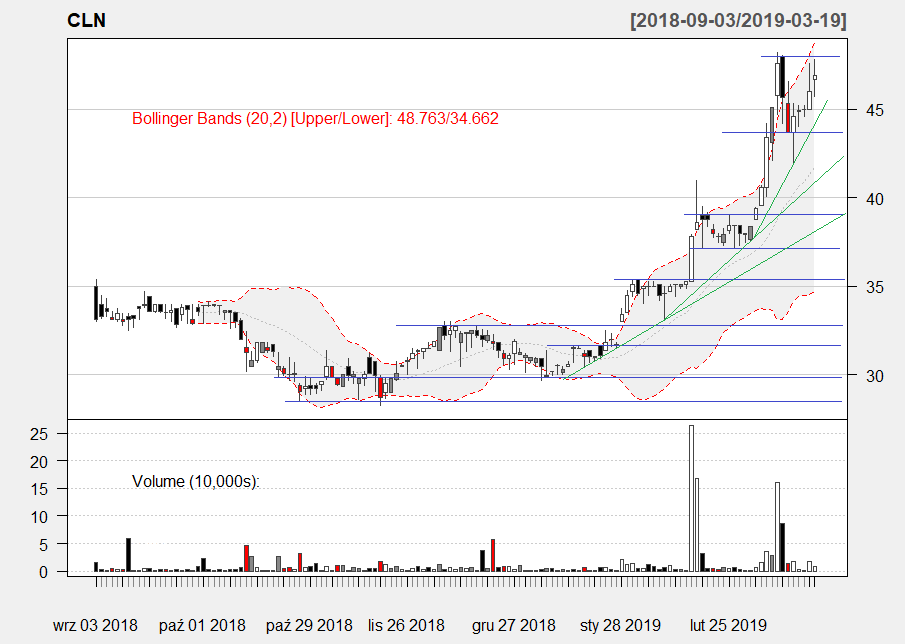Click the date label gru 27 2018
The height and width of the screenshot is (644, 905).
(514, 626)
